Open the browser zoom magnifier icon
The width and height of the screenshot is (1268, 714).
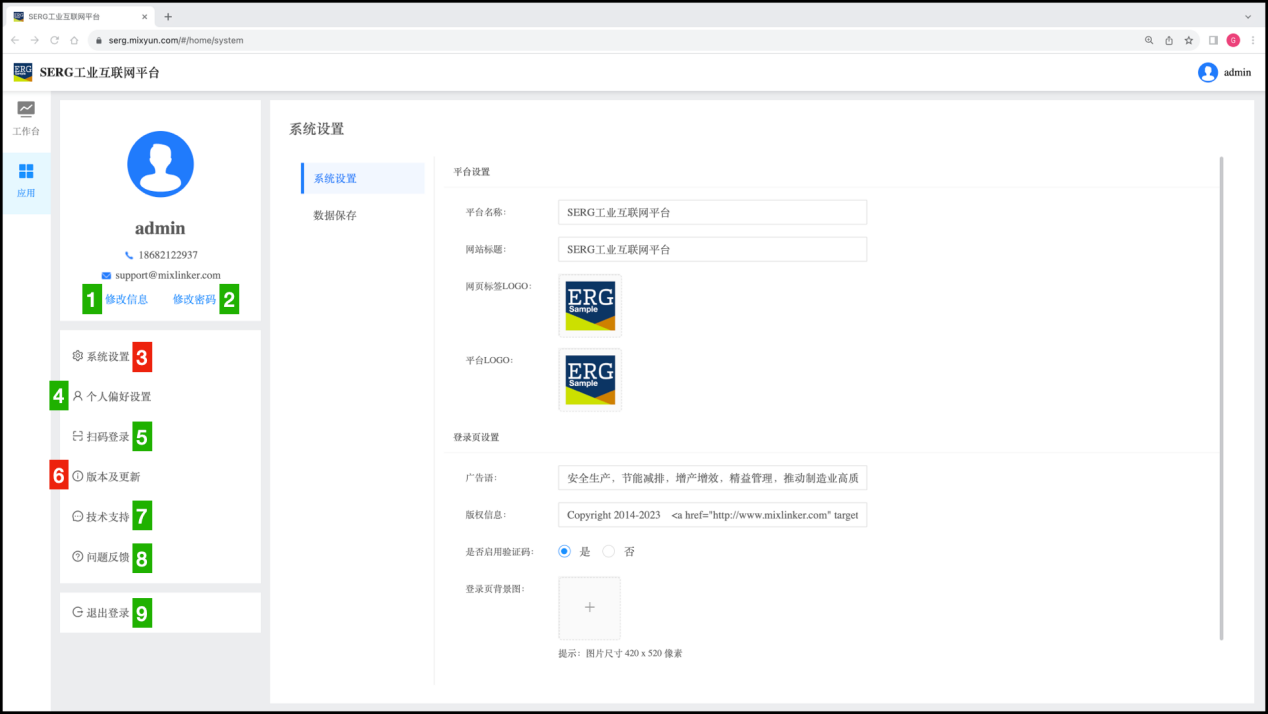pyautogui.click(x=1149, y=40)
